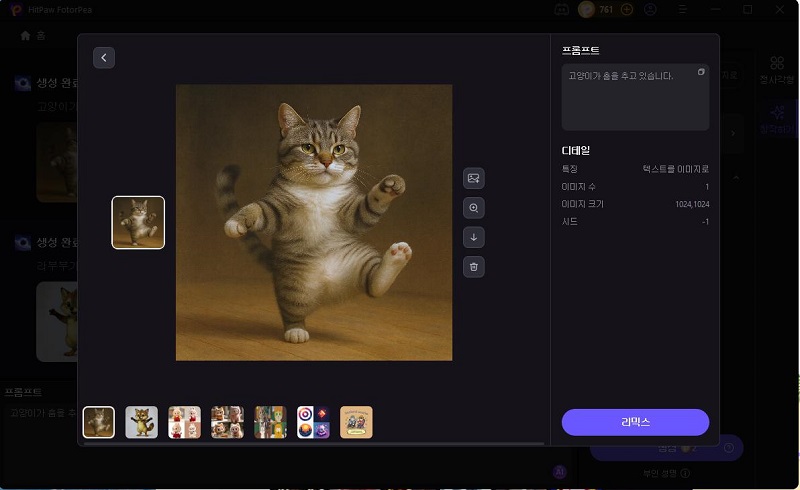
Task: Select the dancing cat thumbnail beside the preview
Action: (x=138, y=223)
